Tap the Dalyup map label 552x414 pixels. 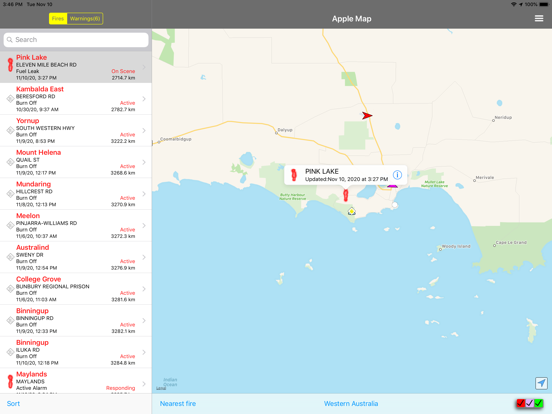point(285,130)
